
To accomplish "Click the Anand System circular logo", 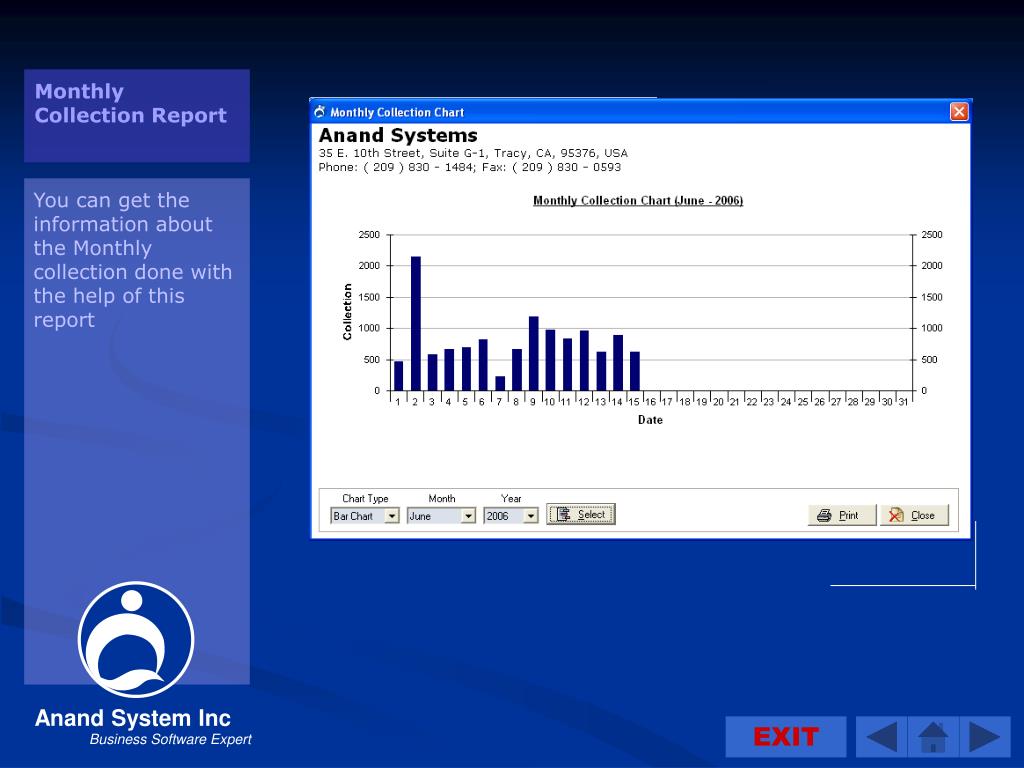I will coord(136,640).
